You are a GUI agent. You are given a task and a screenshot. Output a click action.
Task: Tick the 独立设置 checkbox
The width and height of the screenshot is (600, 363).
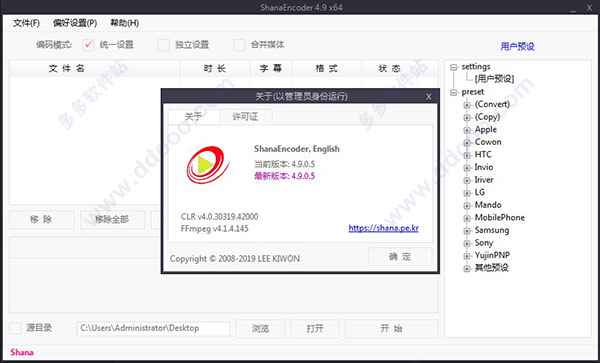[164, 45]
